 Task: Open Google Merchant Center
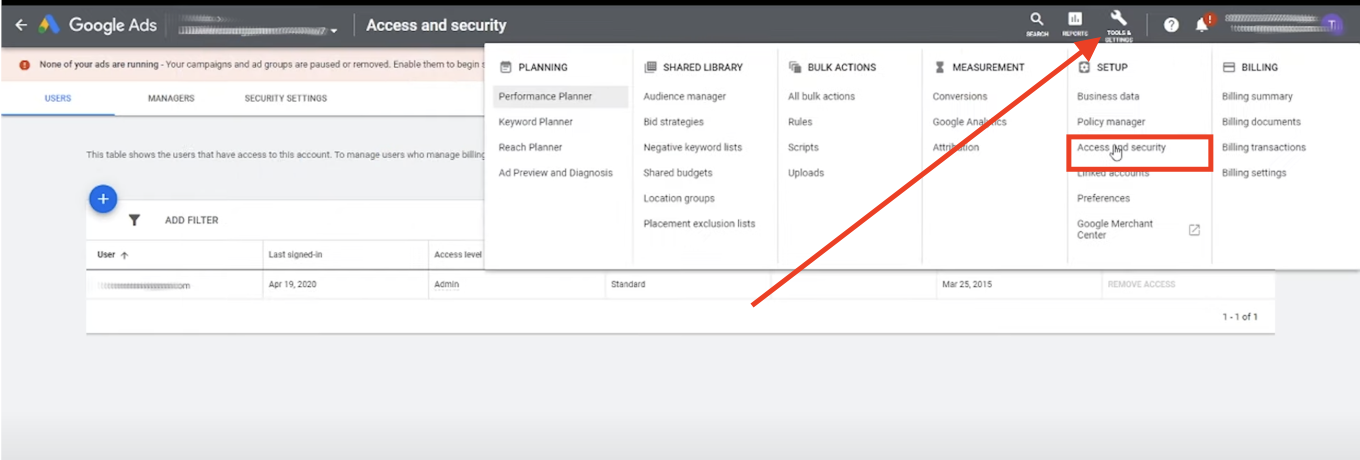click(x=1115, y=230)
